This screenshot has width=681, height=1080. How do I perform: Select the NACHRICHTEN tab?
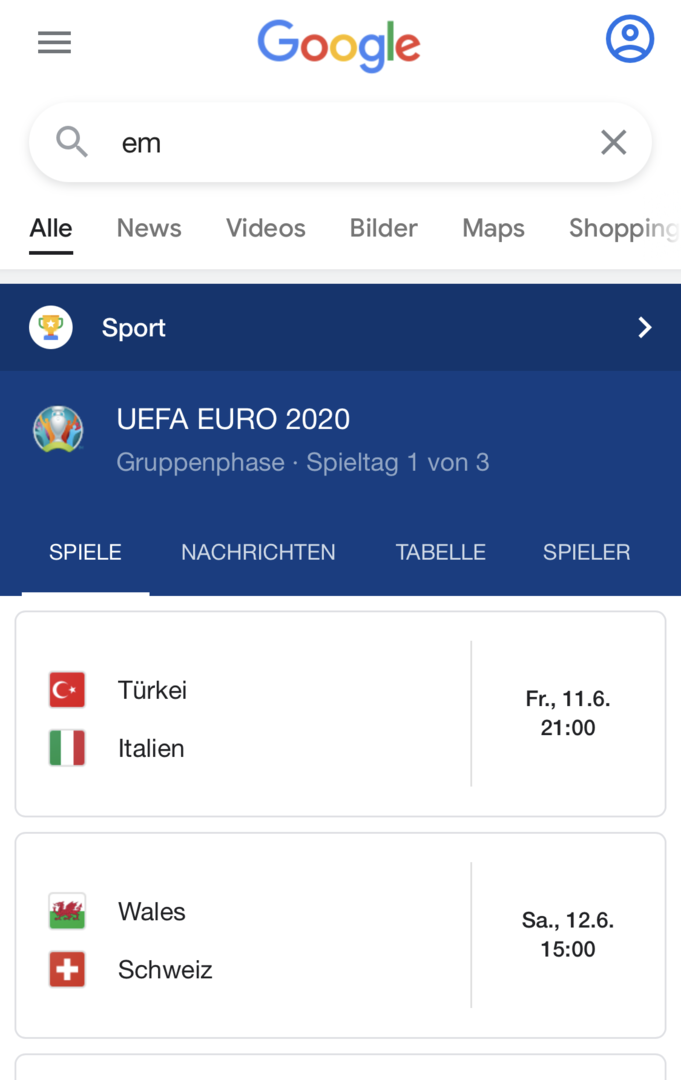click(x=258, y=552)
